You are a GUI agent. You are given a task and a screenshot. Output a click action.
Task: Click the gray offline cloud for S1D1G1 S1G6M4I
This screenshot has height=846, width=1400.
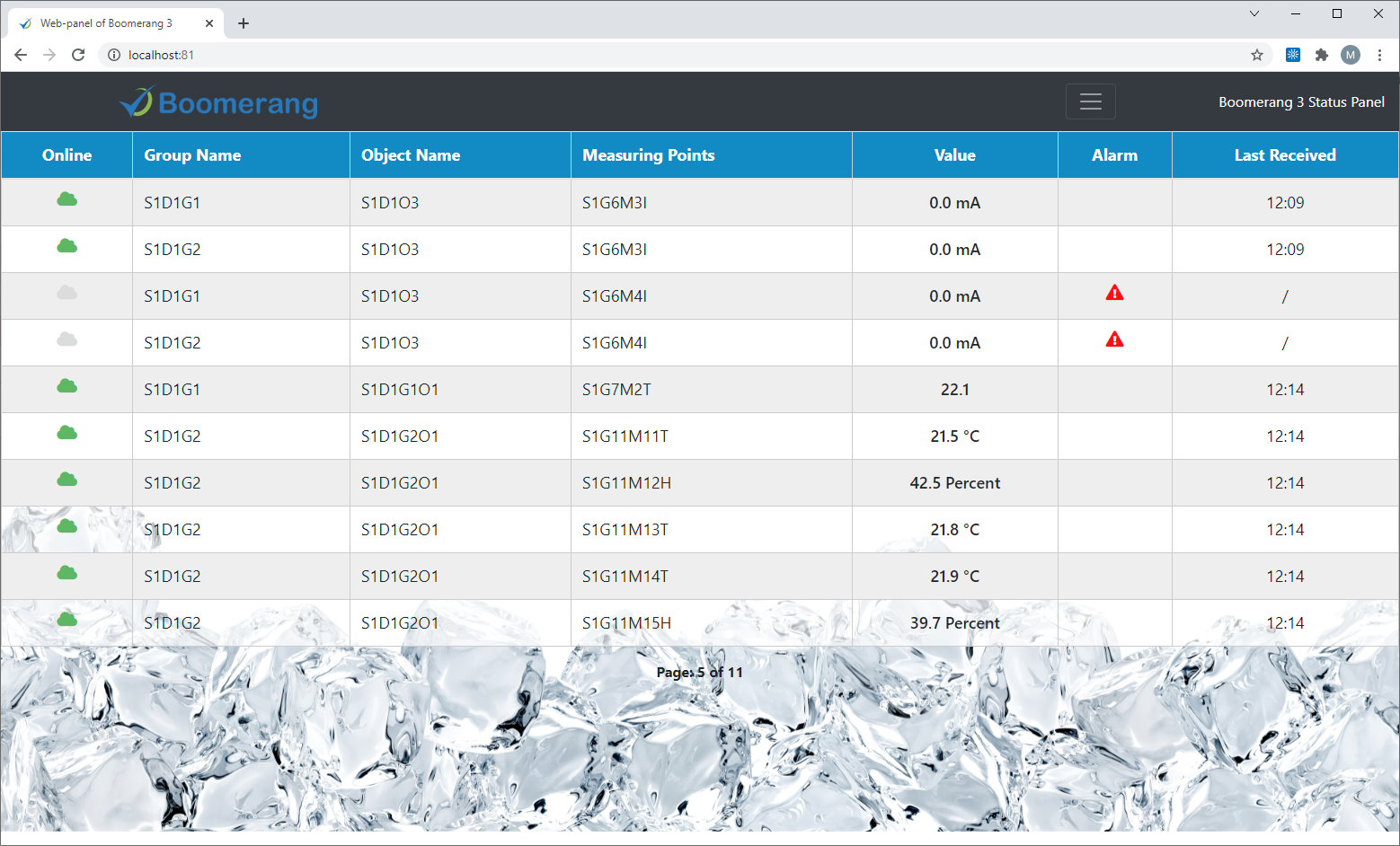(67, 294)
